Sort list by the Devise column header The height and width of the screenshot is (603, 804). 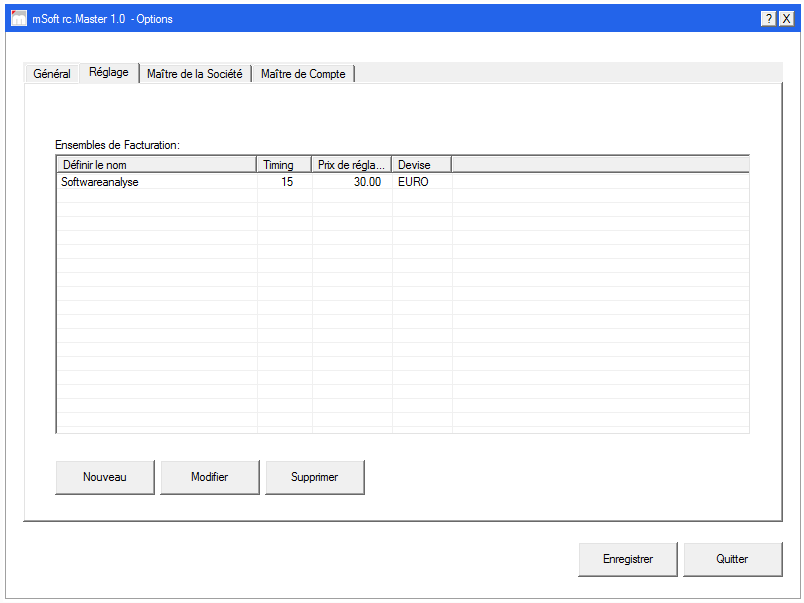point(421,164)
